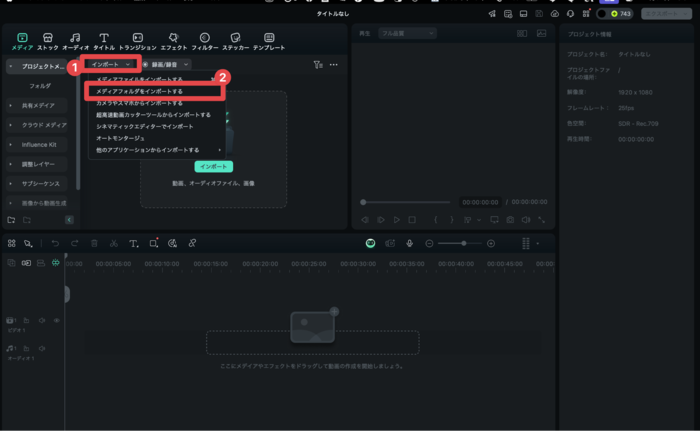Viewport: 700px width, 431px height.
Task: Mute the オーディオ 1 track
Action: click(x=42, y=347)
